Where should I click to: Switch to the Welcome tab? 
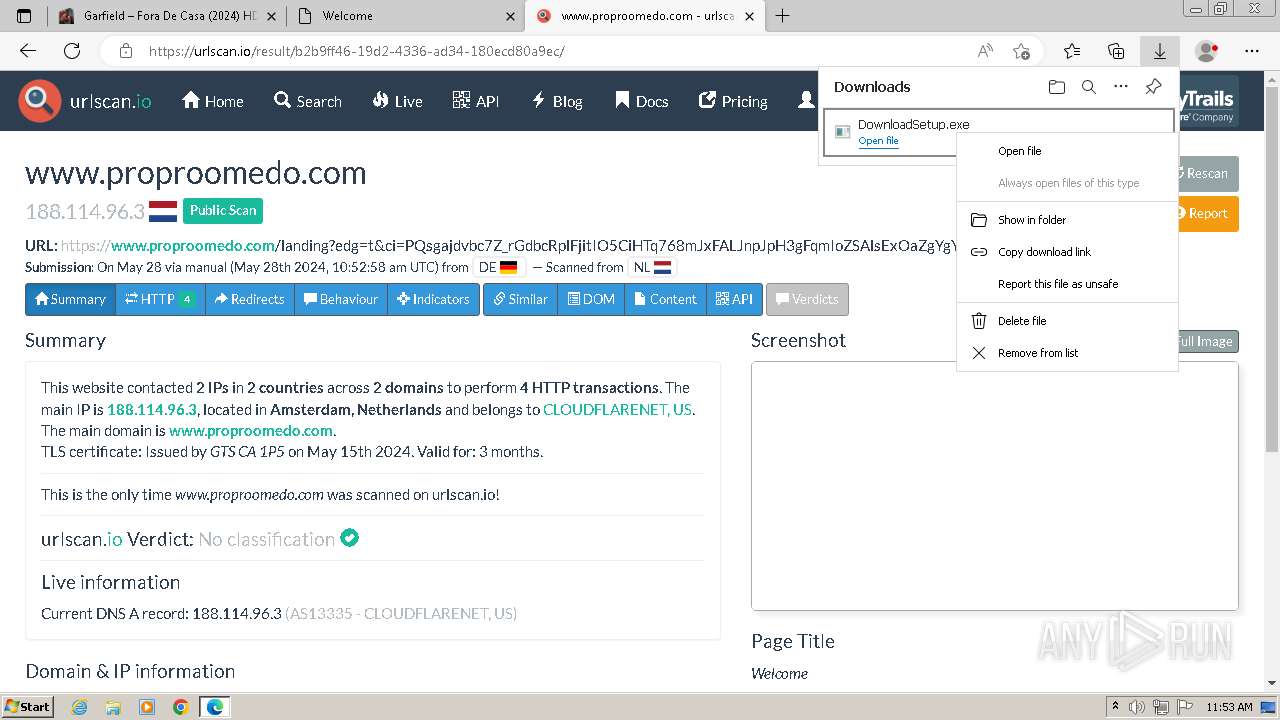coord(405,16)
